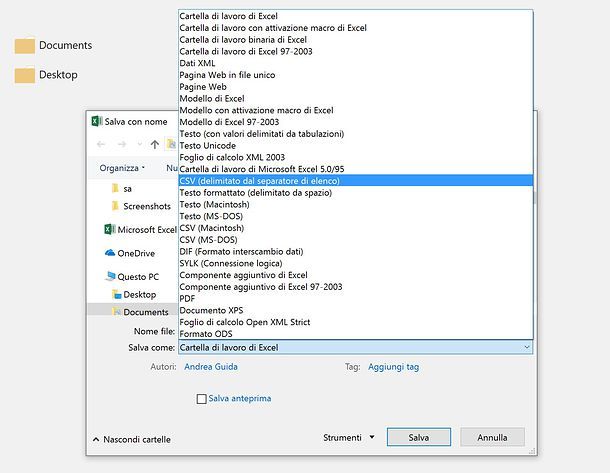Open the Organizza dropdown menu
This screenshot has width=610, height=473.
point(122,168)
